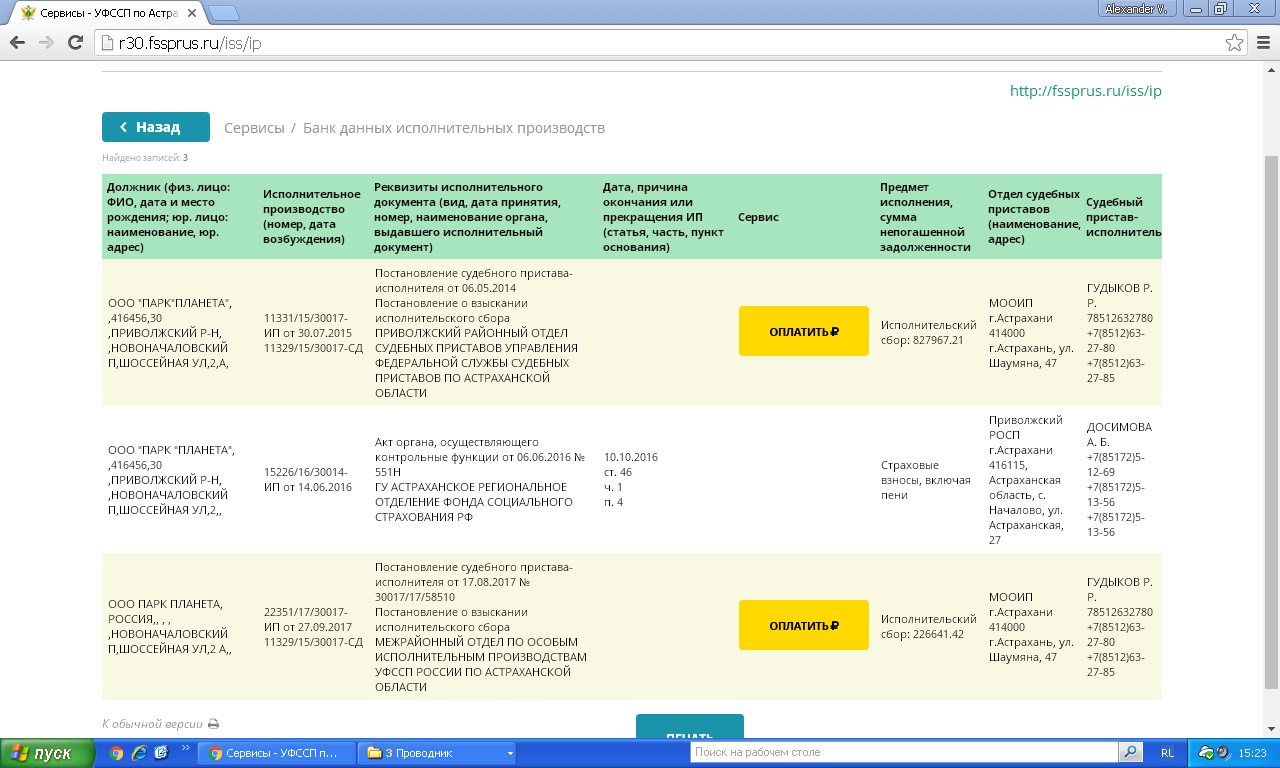Viewport: 1280px width, 768px height.
Task: Bookmark this page with the star icon
Action: point(1234,43)
